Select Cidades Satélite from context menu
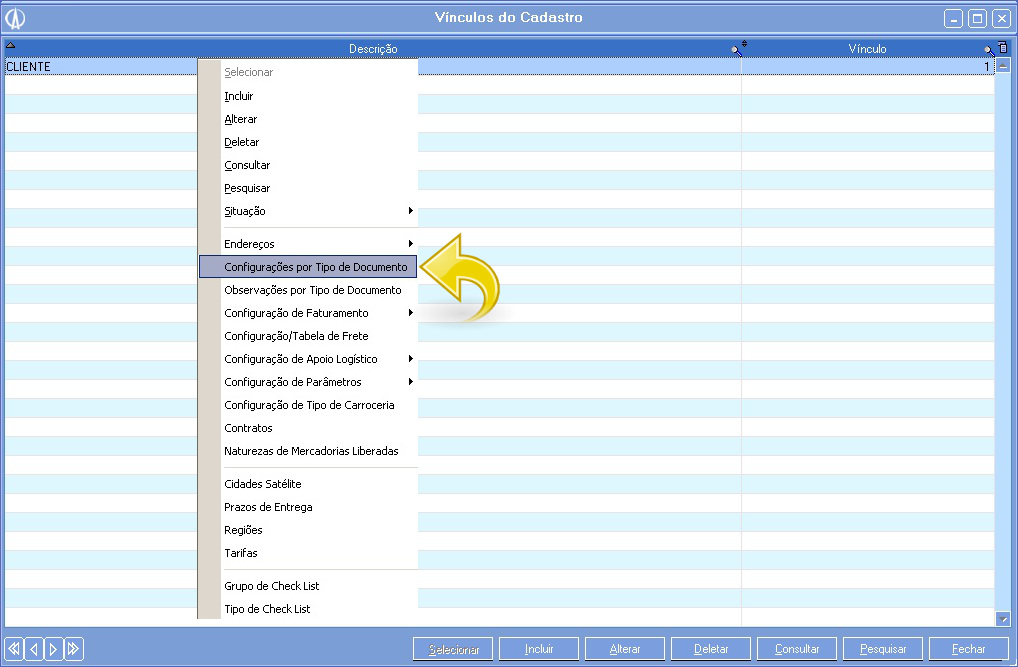This screenshot has height=667, width=1018. 262,484
